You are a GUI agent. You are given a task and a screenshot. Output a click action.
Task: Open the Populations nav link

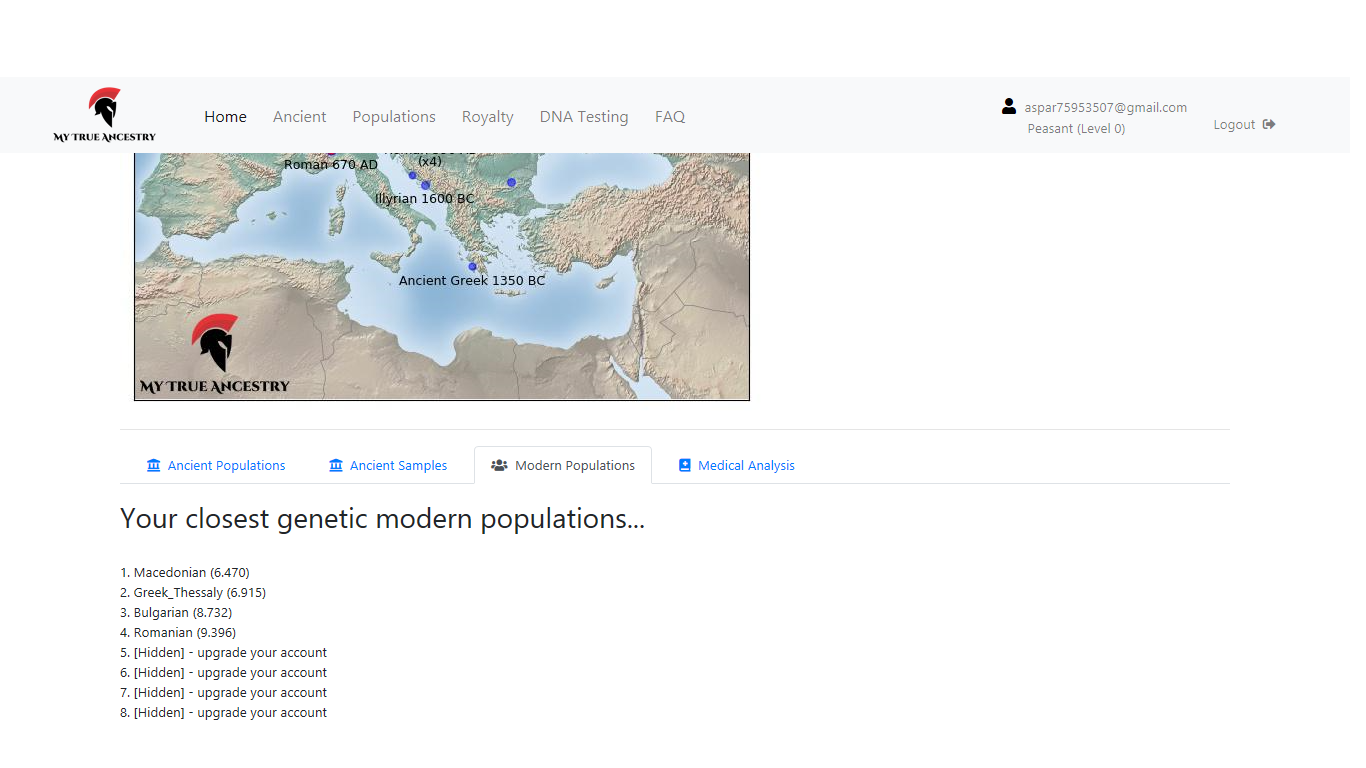pyautogui.click(x=394, y=116)
